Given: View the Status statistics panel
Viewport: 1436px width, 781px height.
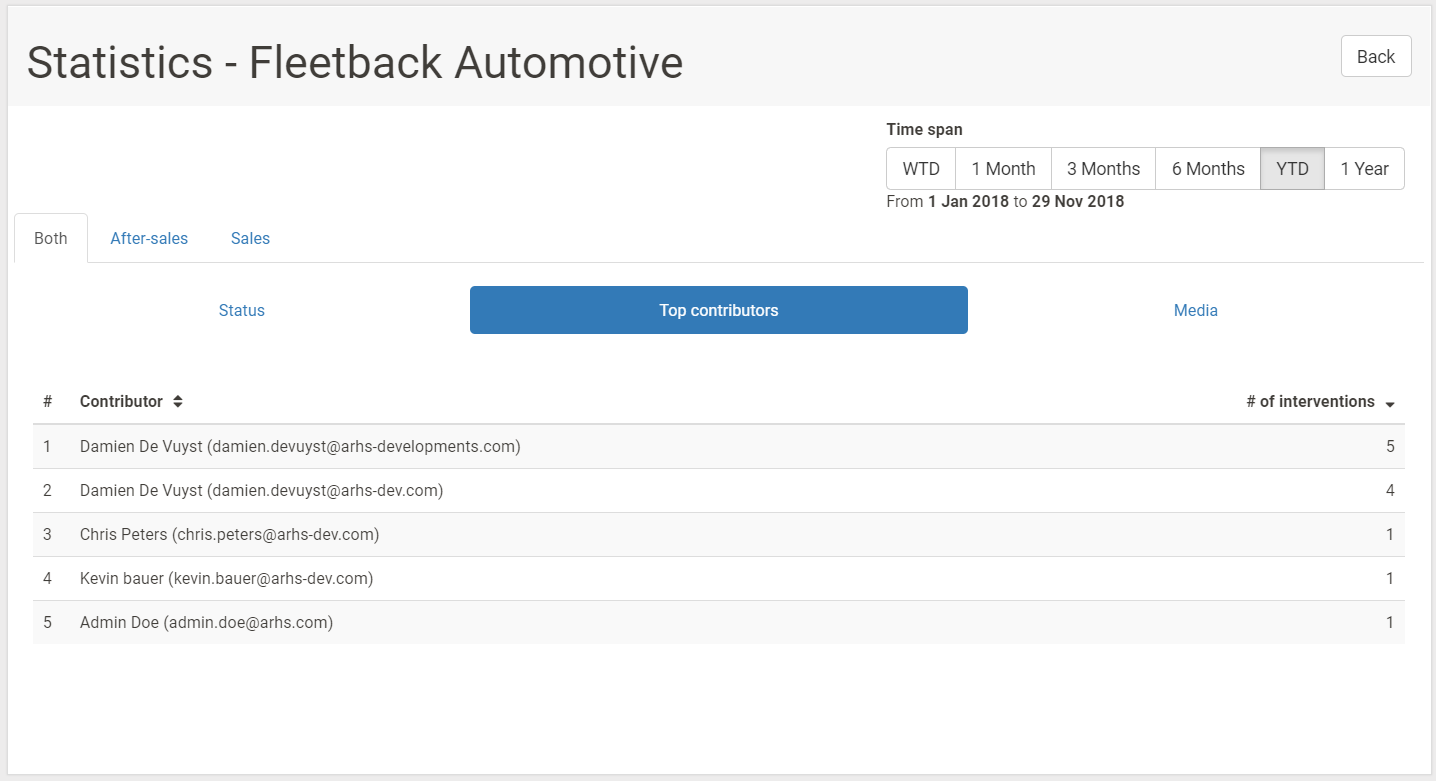Looking at the screenshot, I should pos(241,310).
